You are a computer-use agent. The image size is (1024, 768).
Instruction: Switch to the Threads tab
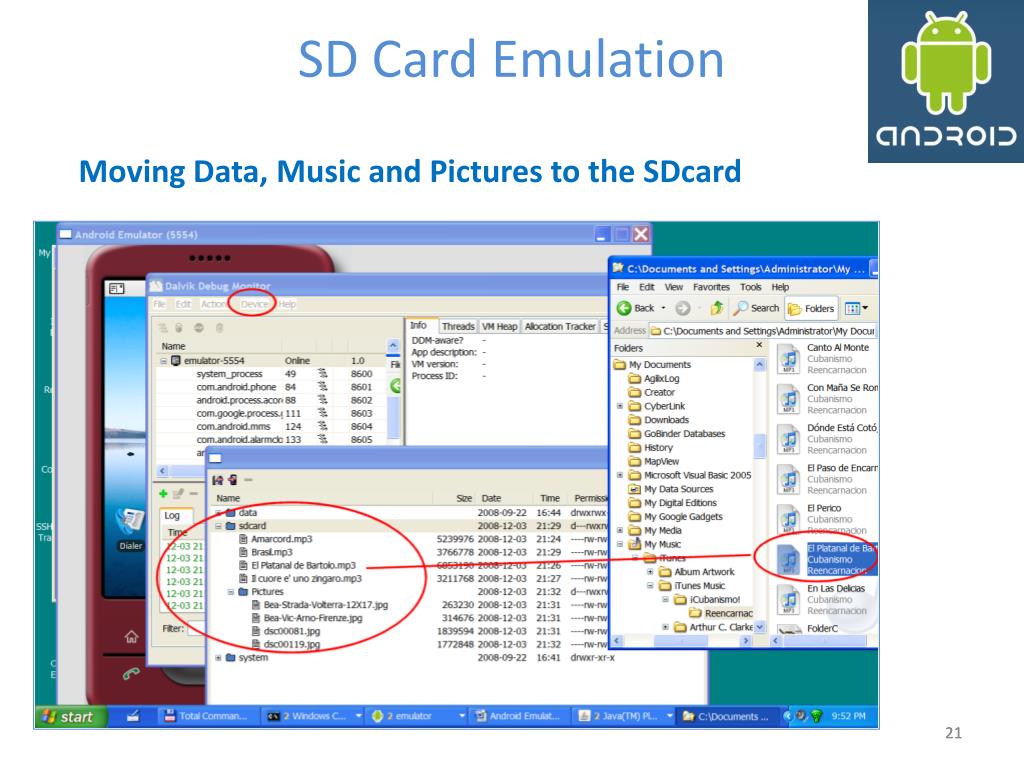[x=458, y=327]
